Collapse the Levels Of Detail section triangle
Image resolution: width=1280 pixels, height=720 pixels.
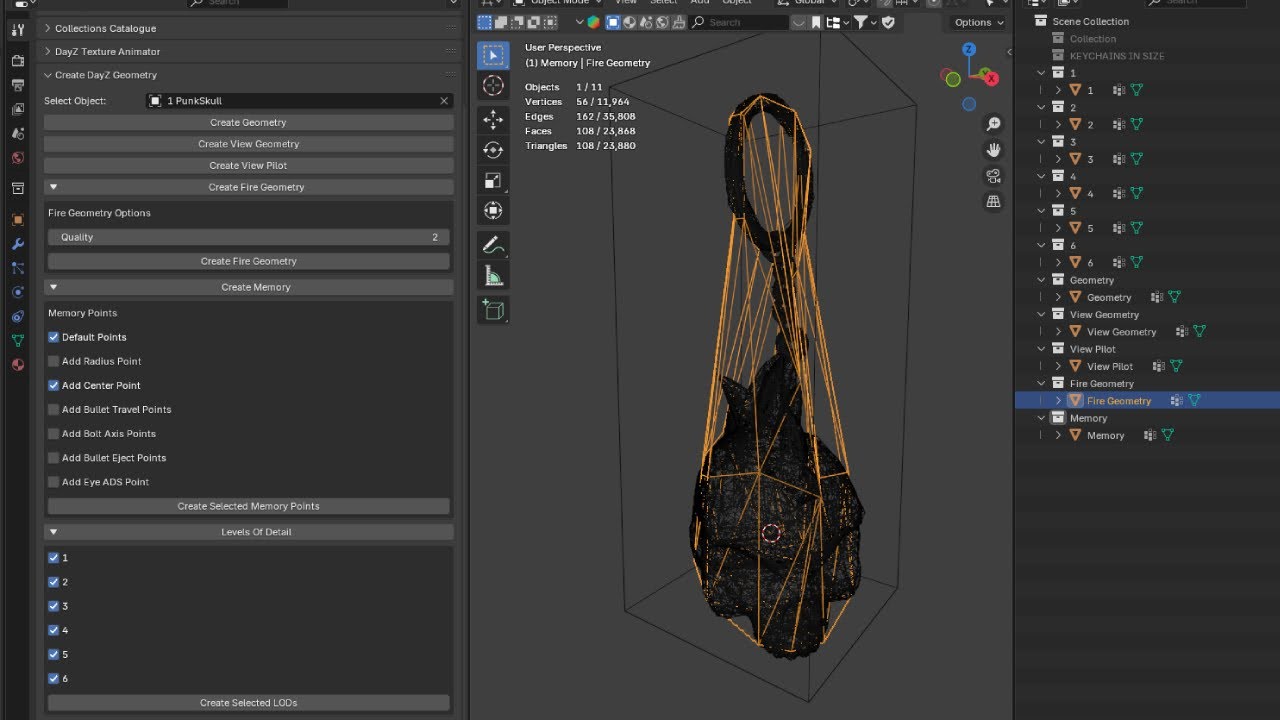coord(54,532)
